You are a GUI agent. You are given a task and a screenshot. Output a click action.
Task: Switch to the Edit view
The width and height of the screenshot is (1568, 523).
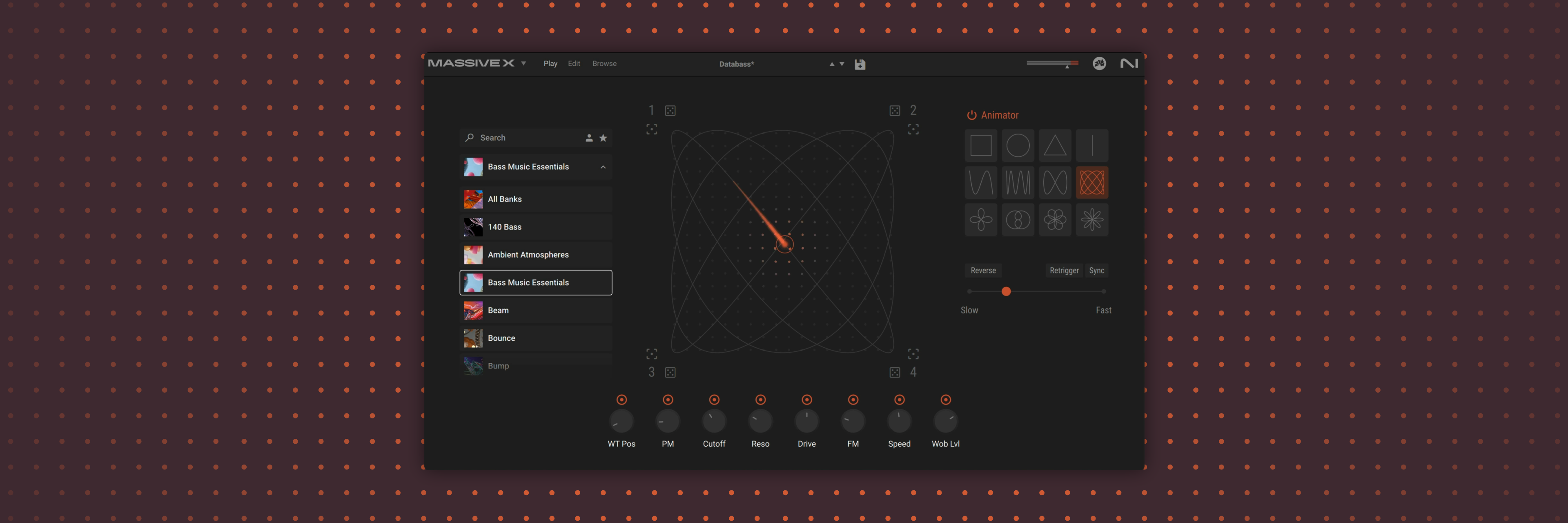pos(574,63)
